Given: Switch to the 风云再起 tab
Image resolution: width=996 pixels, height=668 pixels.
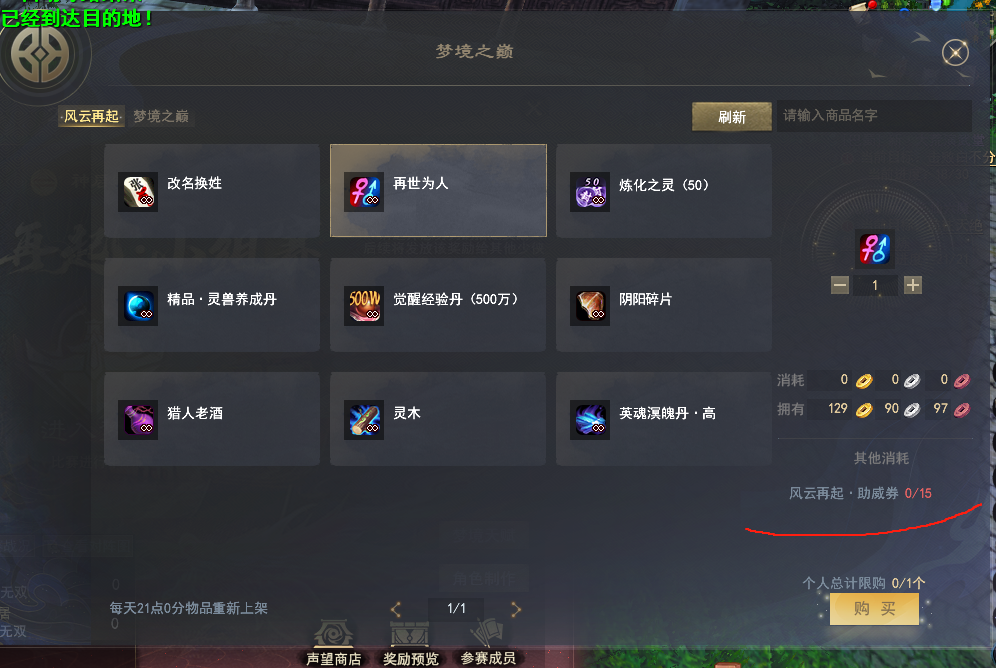Looking at the screenshot, I should tap(91, 116).
